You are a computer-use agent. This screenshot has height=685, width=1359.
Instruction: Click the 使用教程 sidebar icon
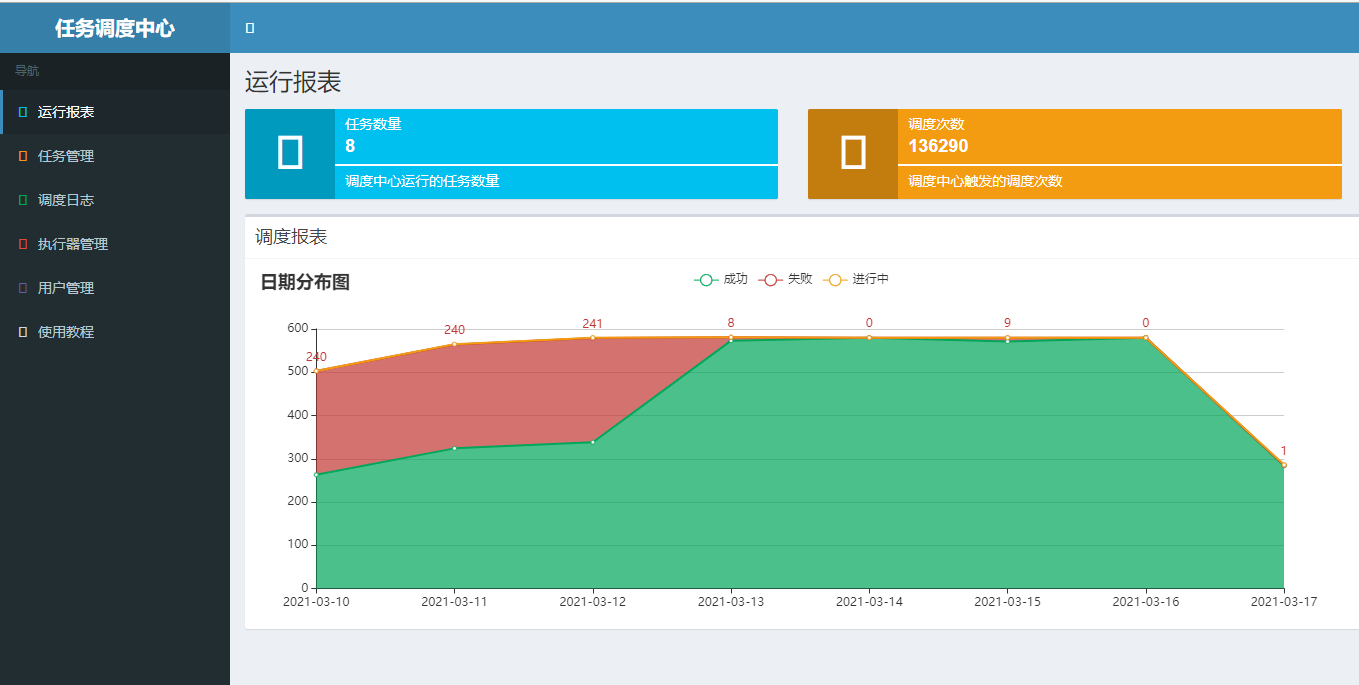(23, 332)
